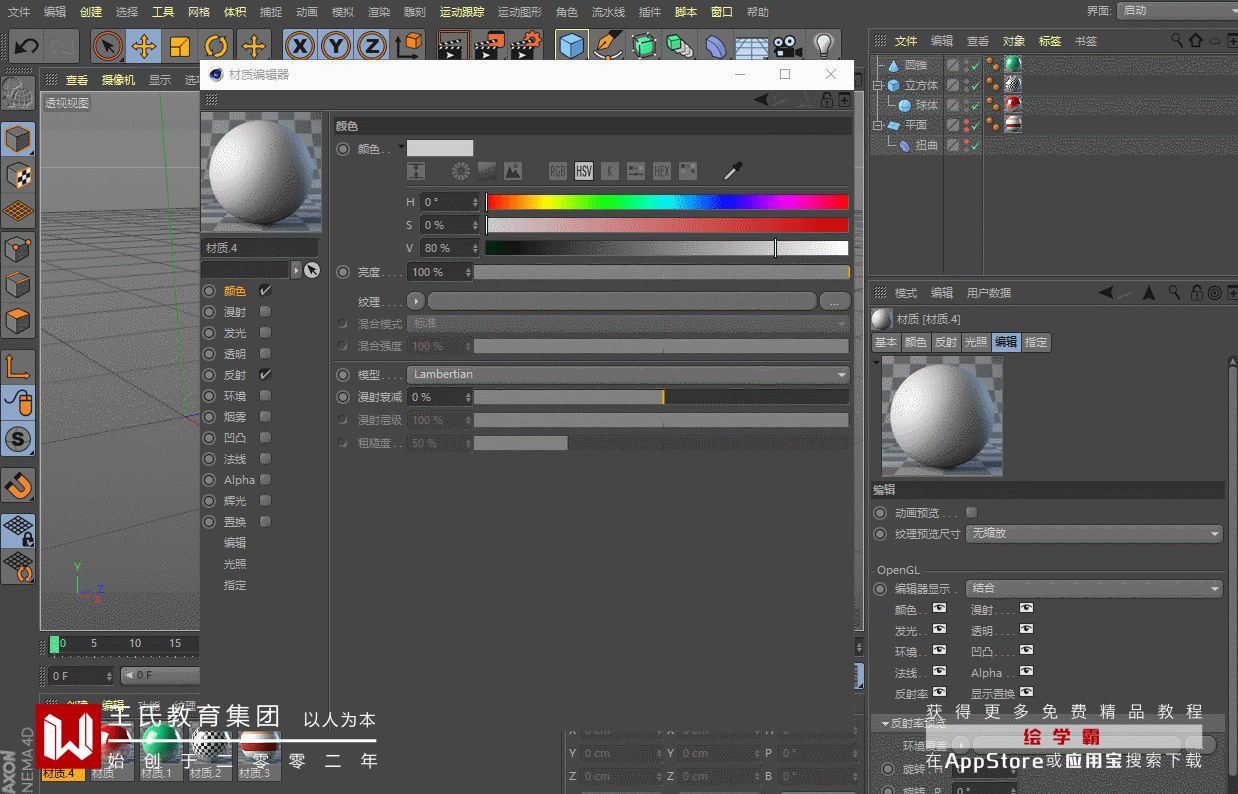Click the 材质.4 name input field

click(260, 248)
